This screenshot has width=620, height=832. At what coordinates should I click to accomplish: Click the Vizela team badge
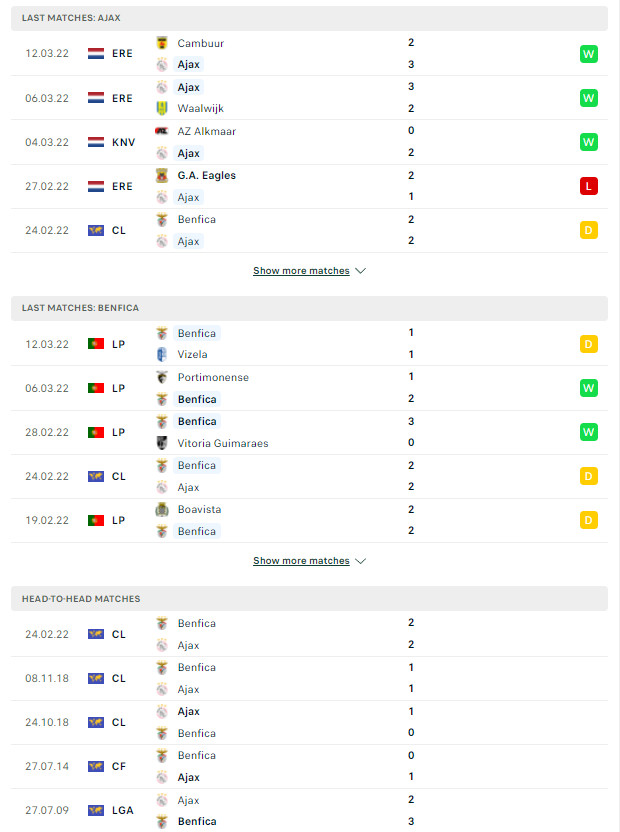point(162,354)
